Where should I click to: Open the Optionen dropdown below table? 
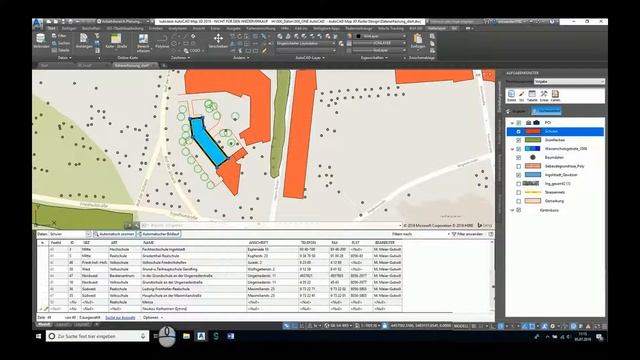click(153, 318)
